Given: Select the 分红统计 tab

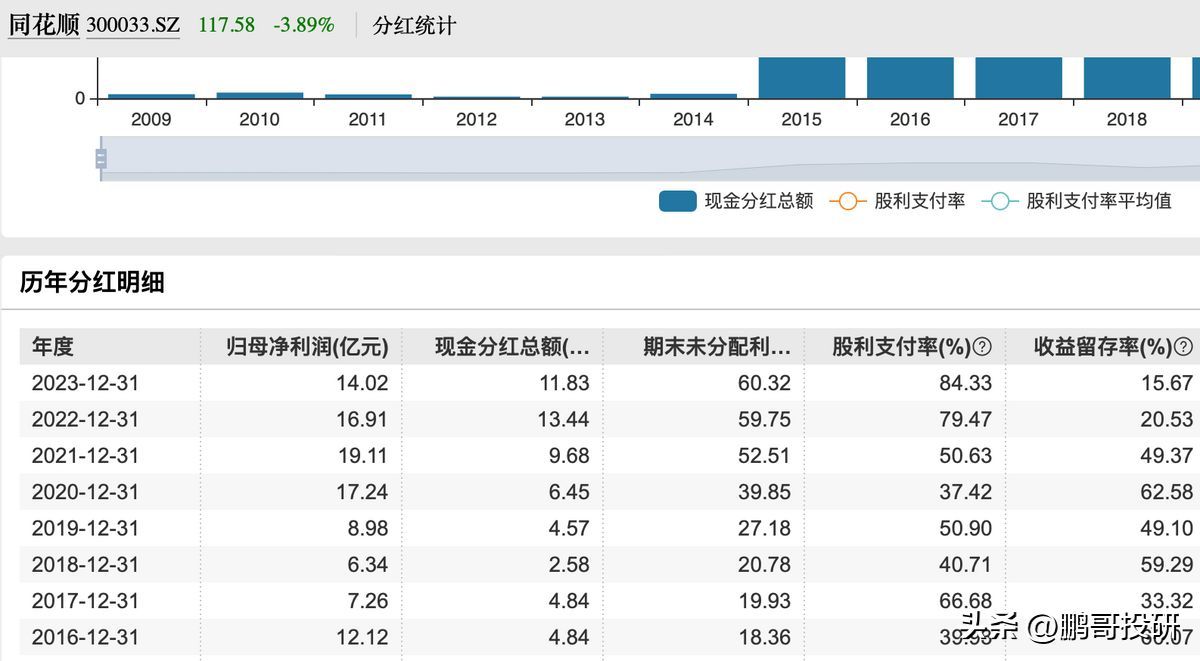Looking at the screenshot, I should pyautogui.click(x=414, y=26).
